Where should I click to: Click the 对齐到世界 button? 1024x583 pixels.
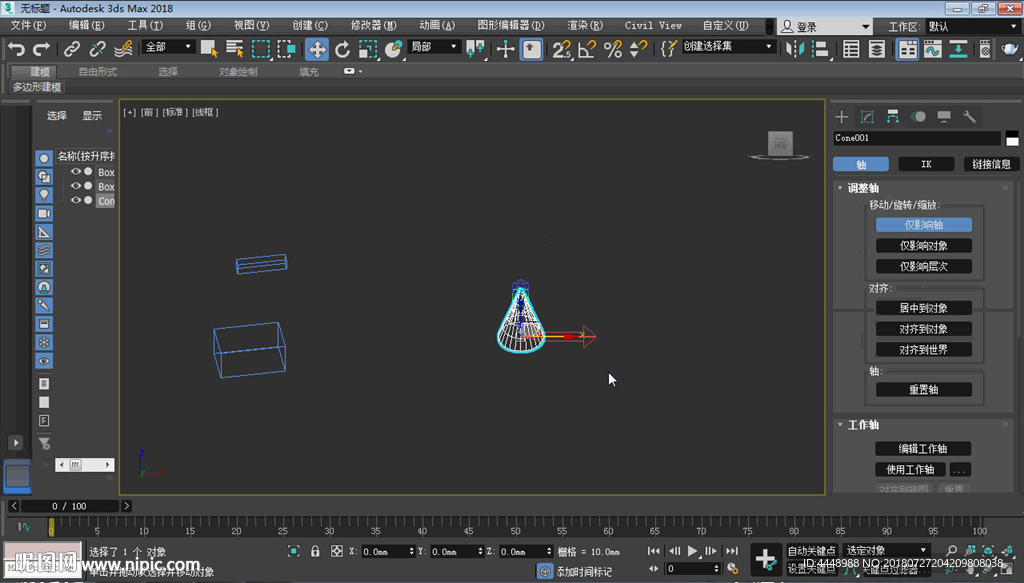[923, 350]
